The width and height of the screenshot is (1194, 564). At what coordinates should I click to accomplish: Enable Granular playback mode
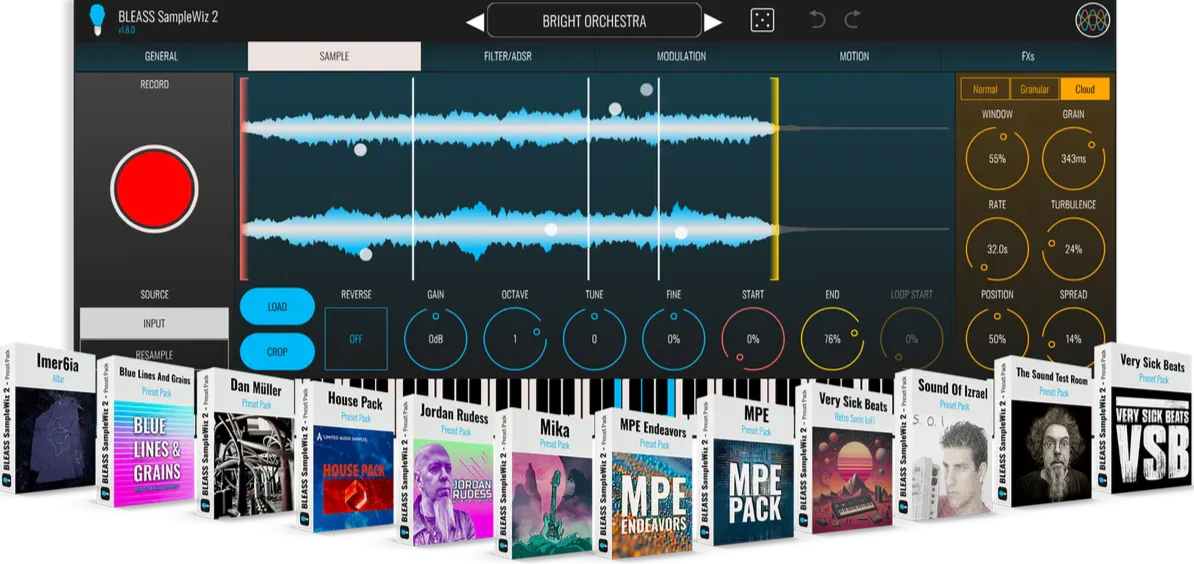coord(1034,89)
